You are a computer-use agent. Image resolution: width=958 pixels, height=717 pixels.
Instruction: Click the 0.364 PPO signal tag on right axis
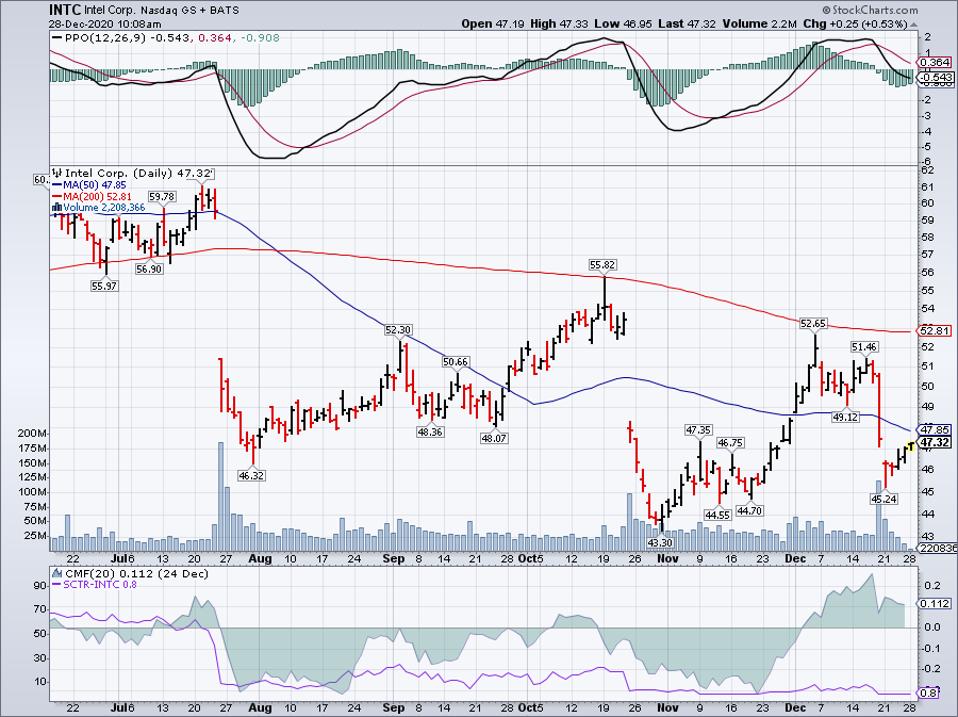click(x=935, y=63)
